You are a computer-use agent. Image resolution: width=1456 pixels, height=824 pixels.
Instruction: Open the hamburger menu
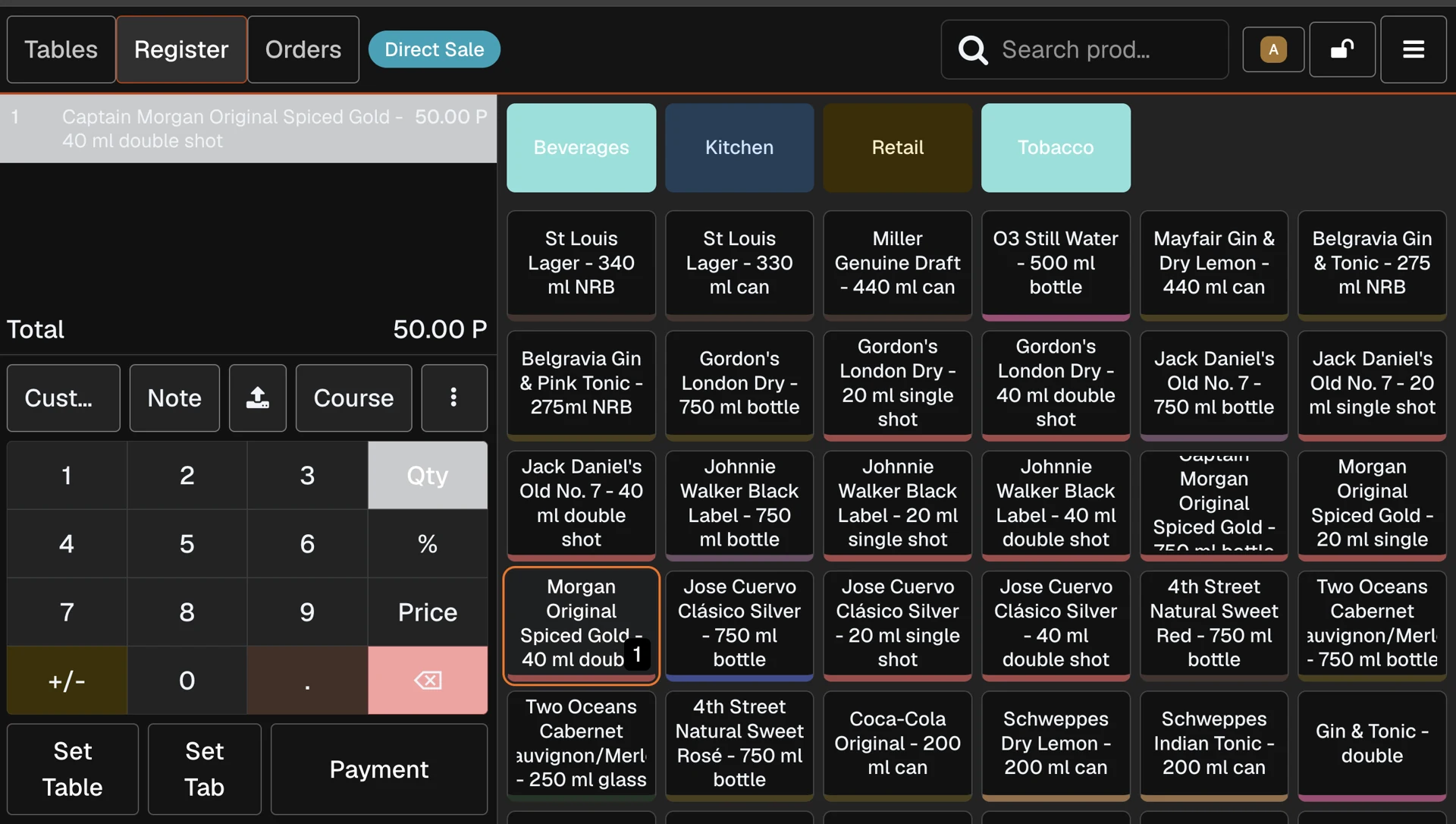coord(1413,49)
